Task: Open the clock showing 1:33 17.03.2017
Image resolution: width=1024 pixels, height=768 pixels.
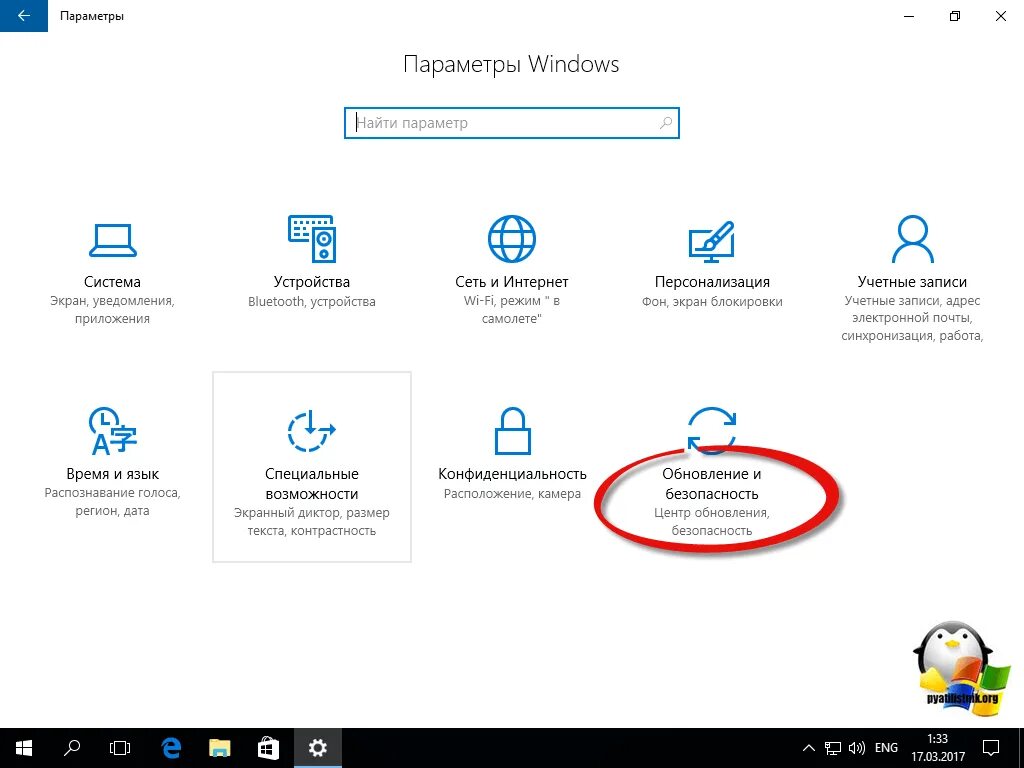Action: pos(938,748)
